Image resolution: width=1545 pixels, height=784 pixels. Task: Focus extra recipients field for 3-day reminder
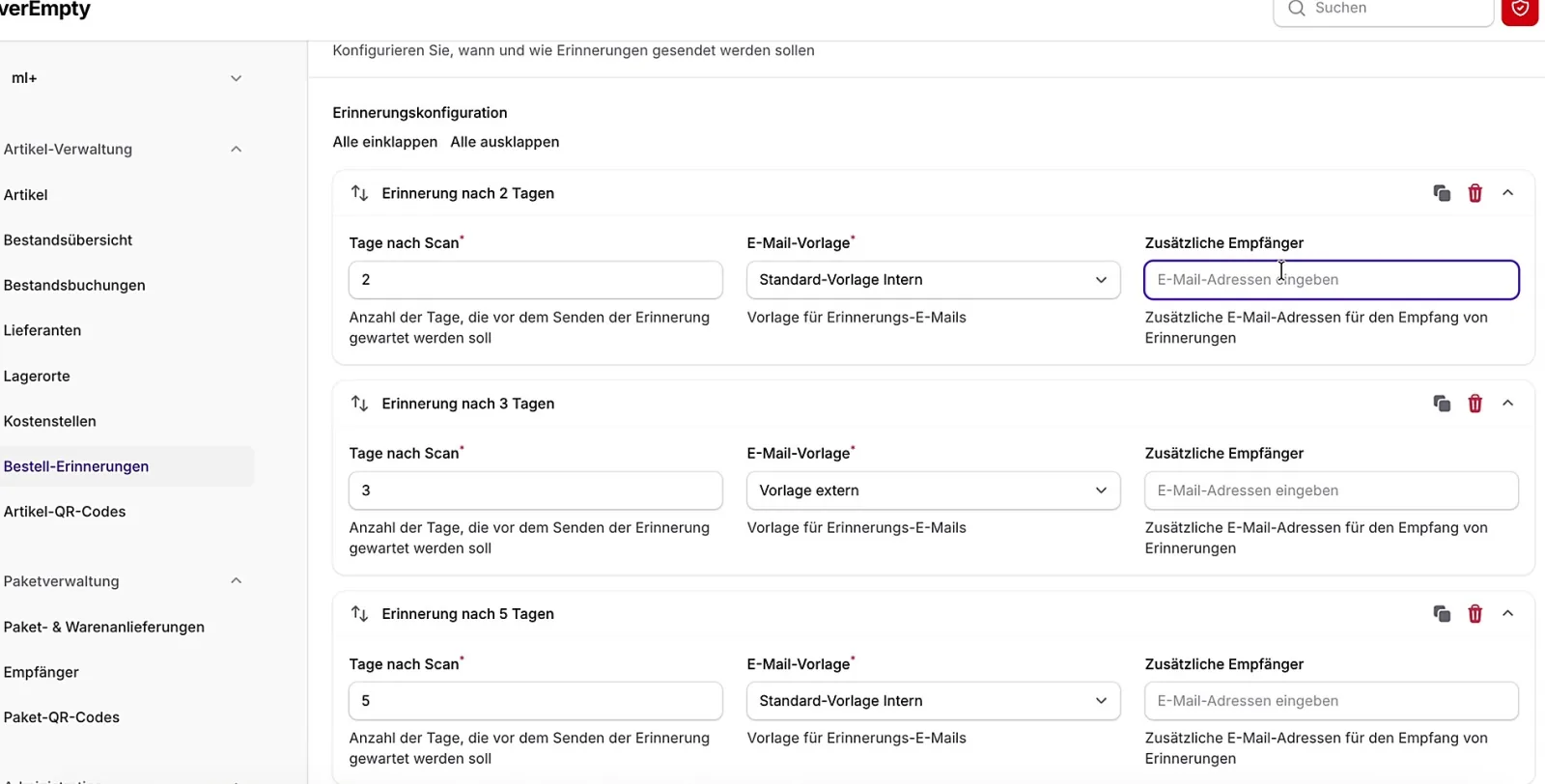pyautogui.click(x=1332, y=490)
